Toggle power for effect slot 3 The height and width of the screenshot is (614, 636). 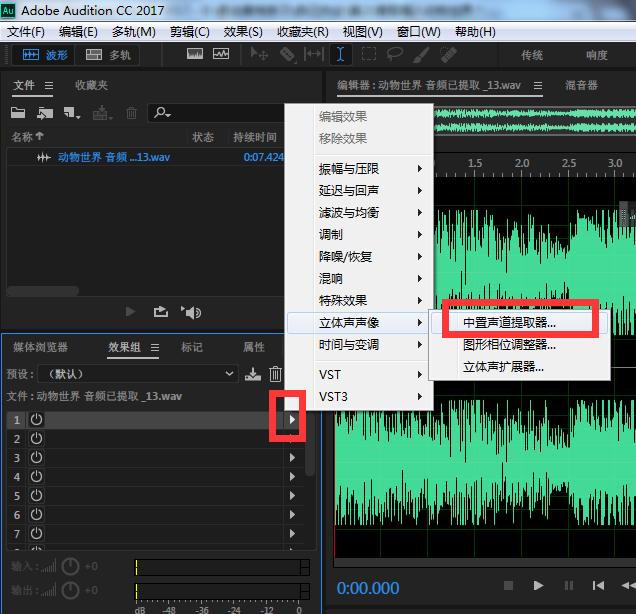click(36, 457)
